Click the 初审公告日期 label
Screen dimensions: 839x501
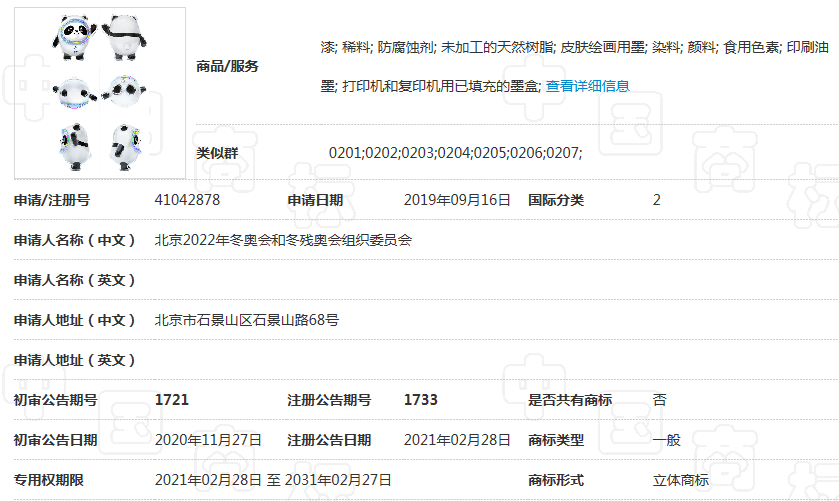[56, 440]
